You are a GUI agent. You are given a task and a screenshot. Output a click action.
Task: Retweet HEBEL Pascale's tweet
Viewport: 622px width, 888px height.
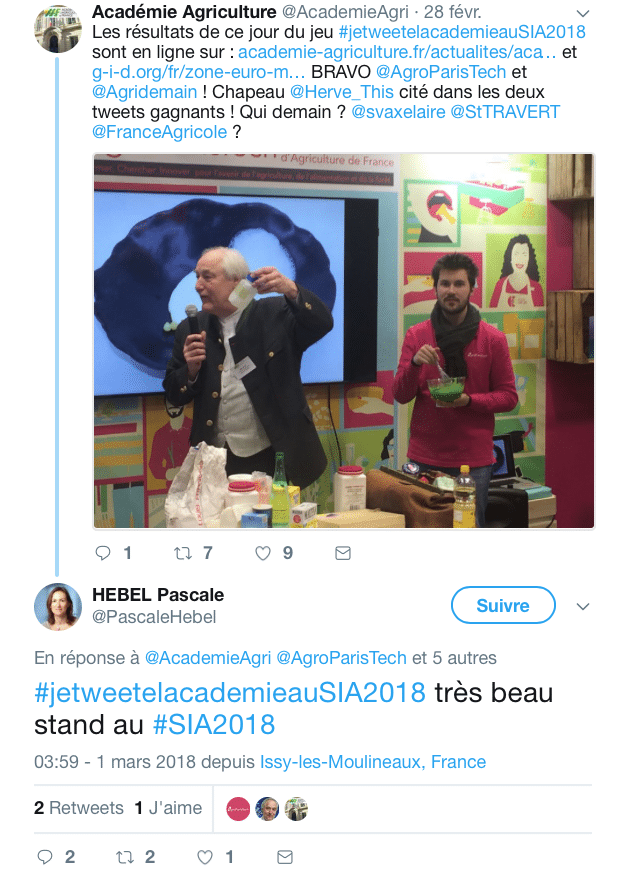tap(125, 857)
